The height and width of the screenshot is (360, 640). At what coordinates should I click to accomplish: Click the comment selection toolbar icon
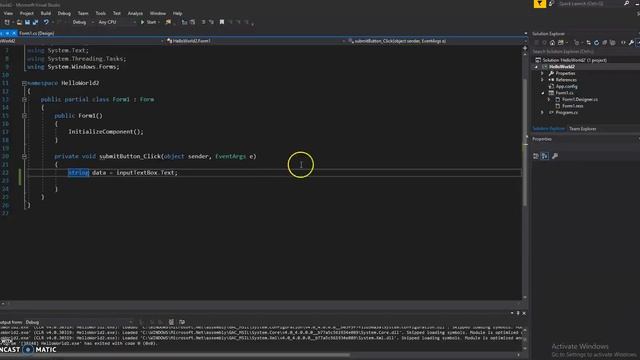(203, 22)
